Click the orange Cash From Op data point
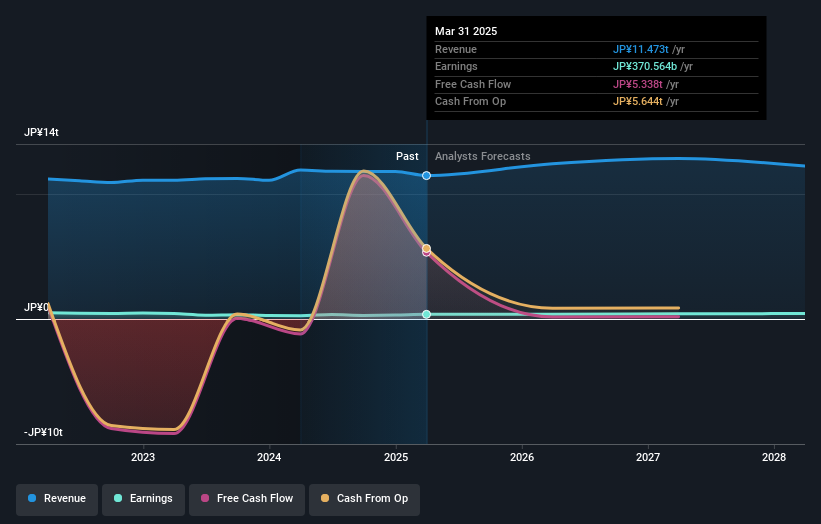Image resolution: width=821 pixels, height=524 pixels. [427, 248]
